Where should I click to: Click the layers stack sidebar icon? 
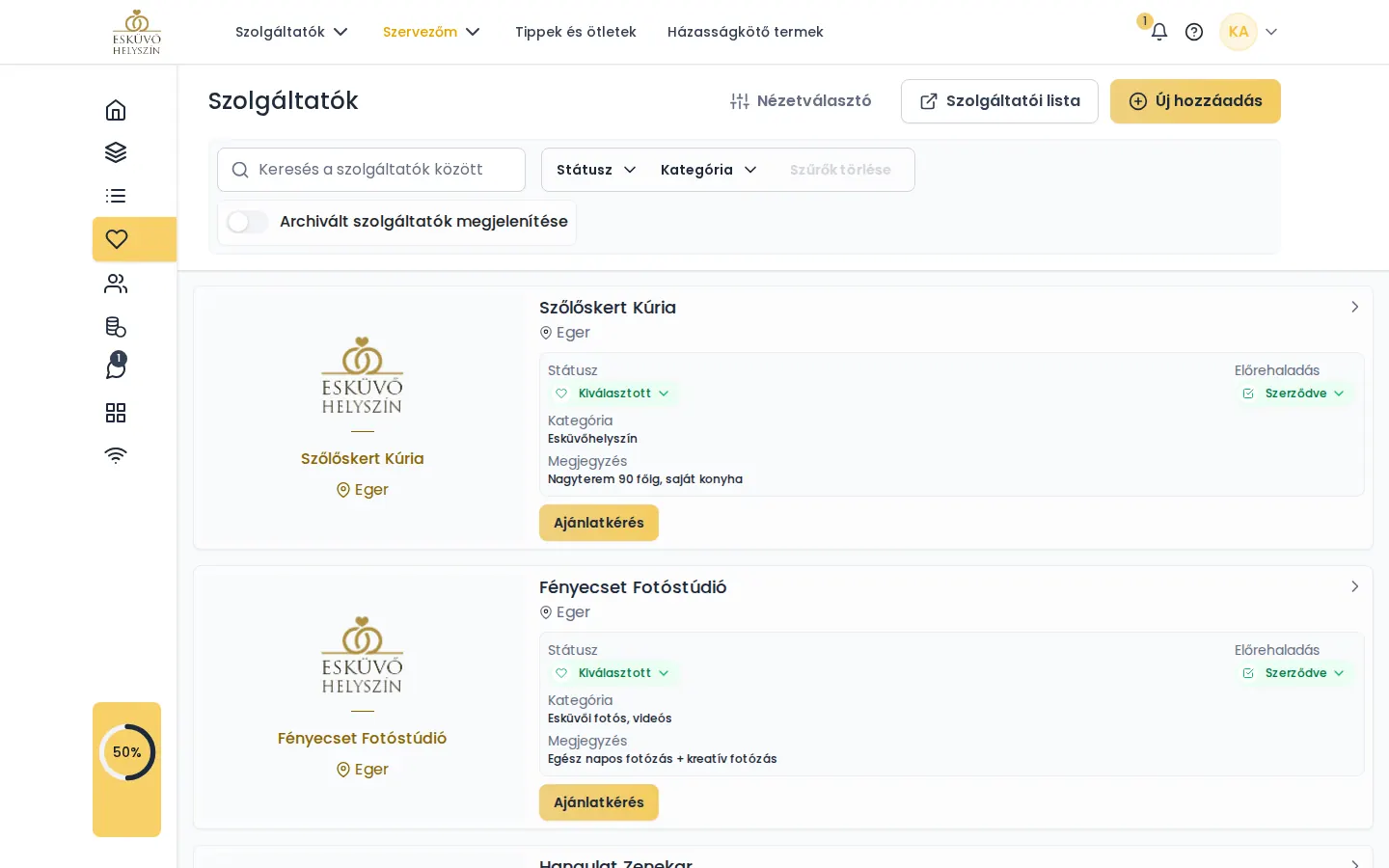point(116,152)
